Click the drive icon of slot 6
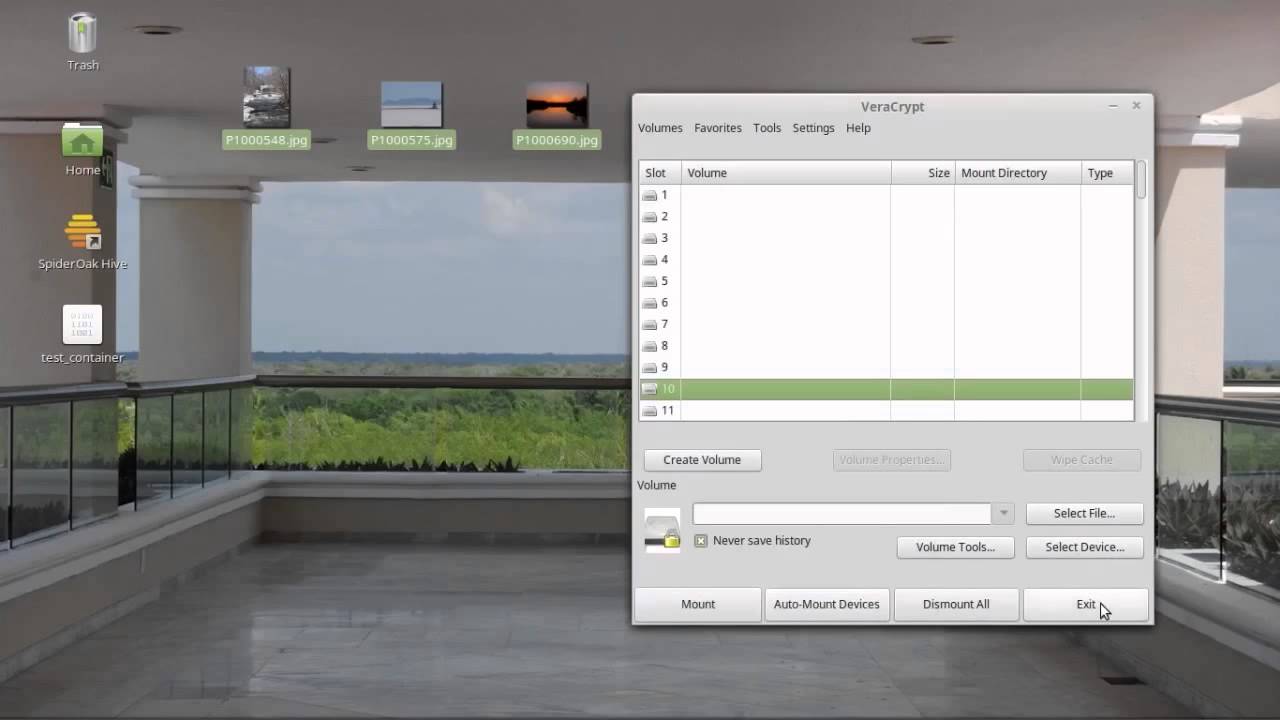 (x=650, y=303)
